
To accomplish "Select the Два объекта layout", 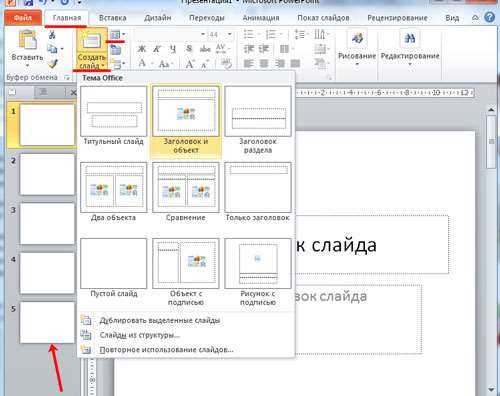I will [113, 192].
